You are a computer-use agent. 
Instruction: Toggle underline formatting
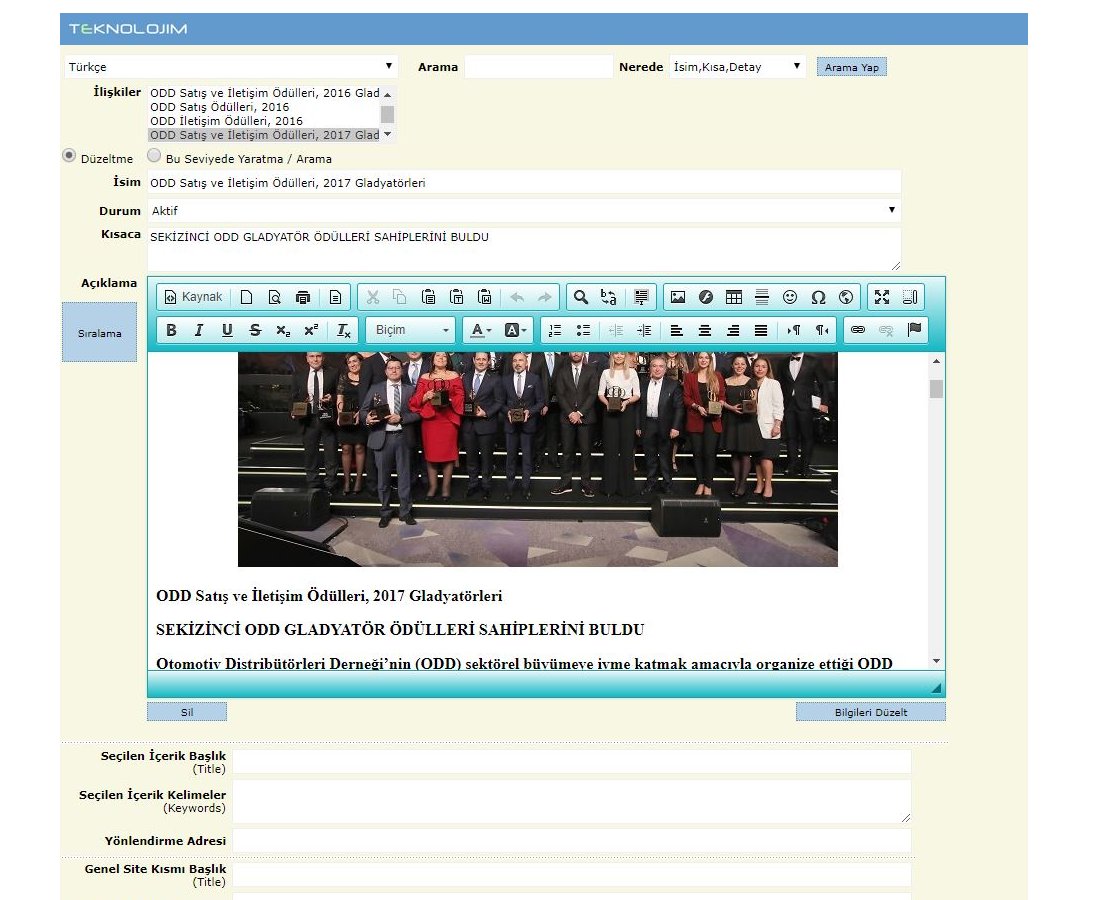click(227, 330)
